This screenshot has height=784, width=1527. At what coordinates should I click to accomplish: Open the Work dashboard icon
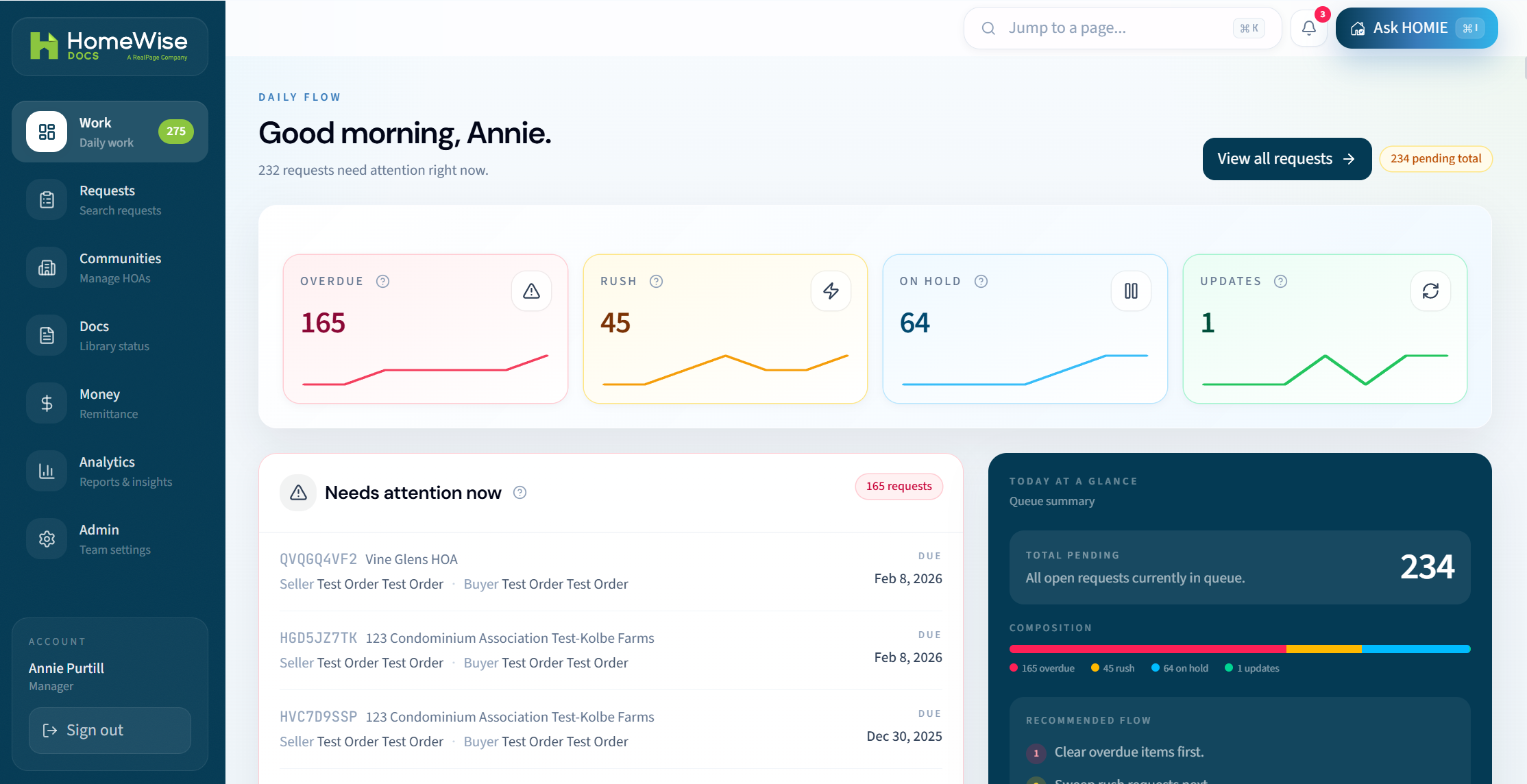(x=47, y=132)
